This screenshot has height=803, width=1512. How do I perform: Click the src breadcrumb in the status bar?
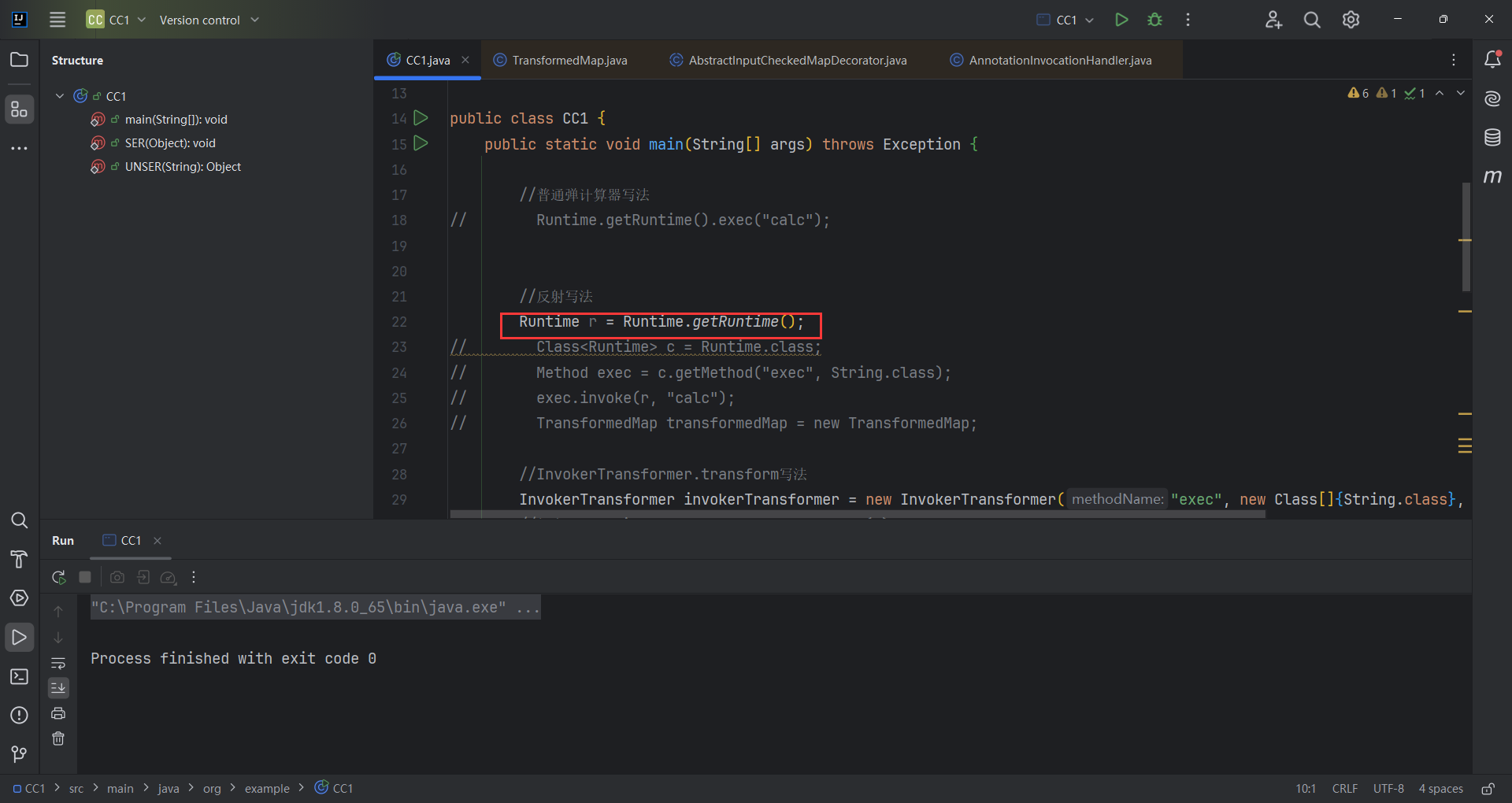tap(76, 788)
